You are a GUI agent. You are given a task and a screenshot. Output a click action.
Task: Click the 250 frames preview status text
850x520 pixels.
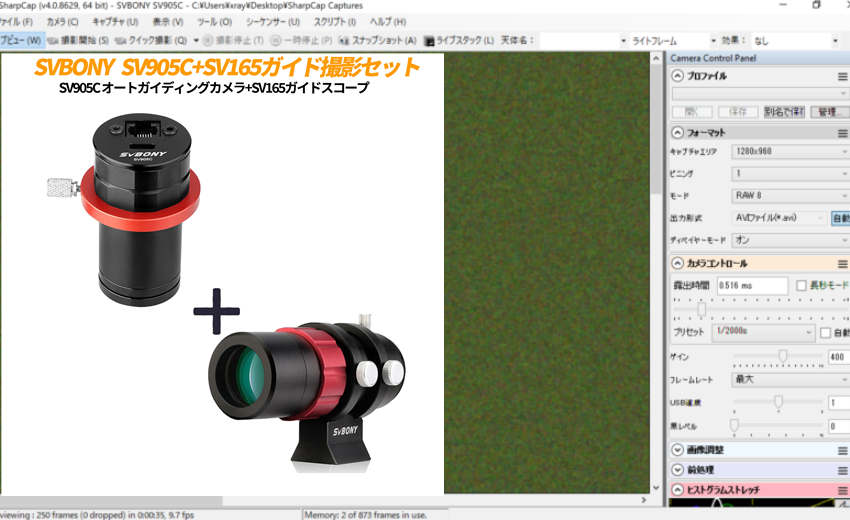(x=97, y=515)
